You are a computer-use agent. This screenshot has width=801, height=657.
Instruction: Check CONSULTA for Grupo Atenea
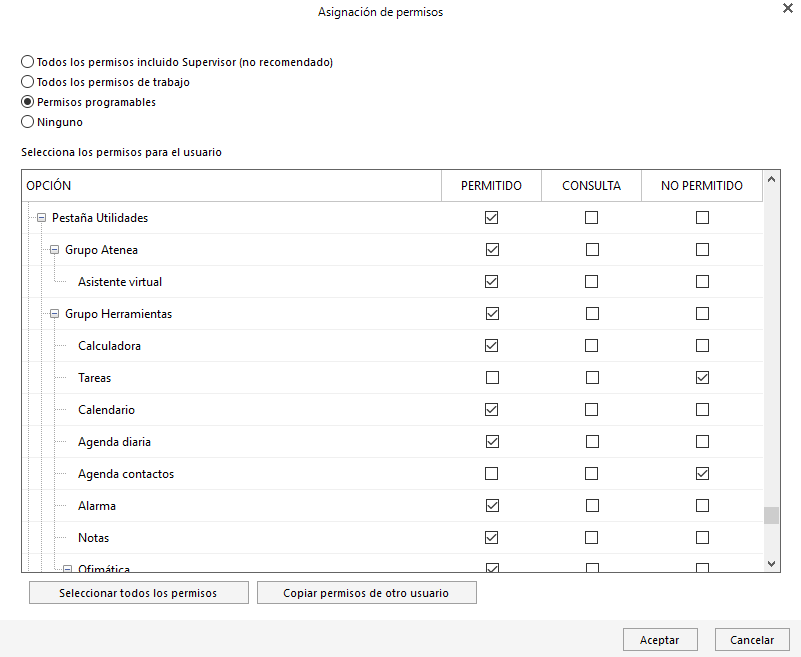[593, 250]
